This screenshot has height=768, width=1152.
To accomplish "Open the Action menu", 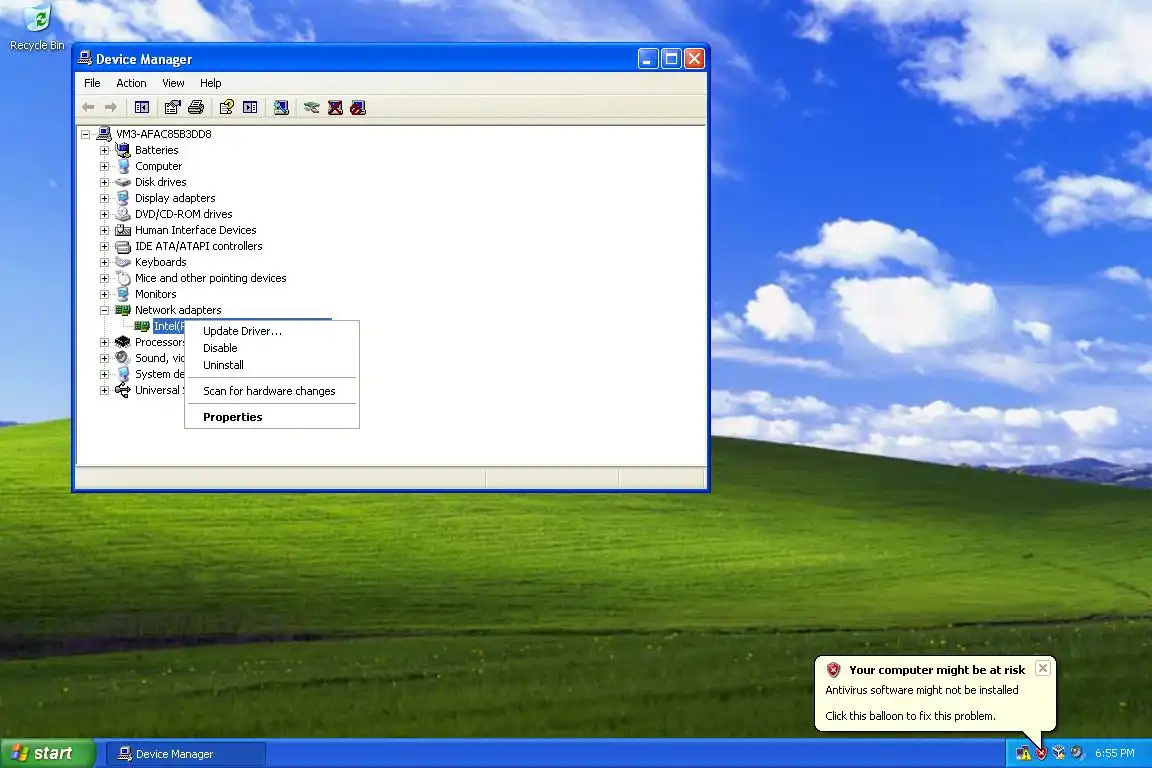I will point(131,83).
